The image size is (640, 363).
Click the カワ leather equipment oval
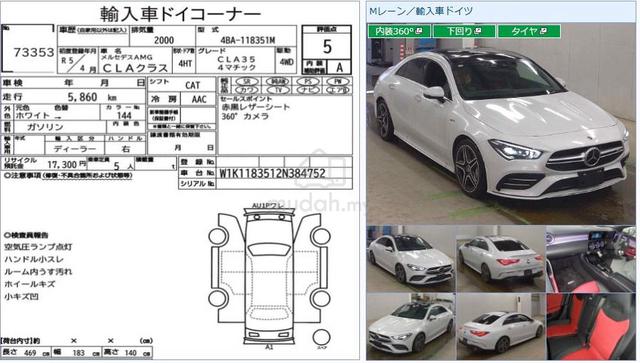click(246, 90)
